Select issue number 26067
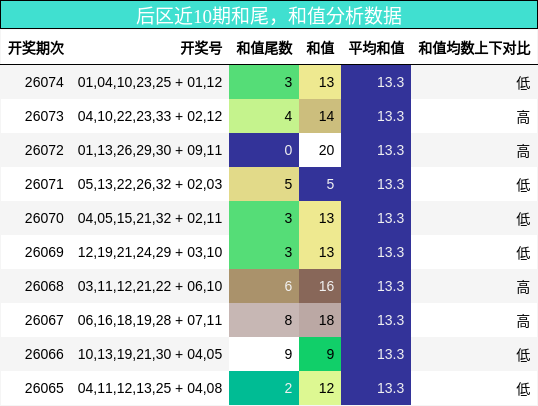Image resolution: width=538 pixels, height=406 pixels. point(44,320)
